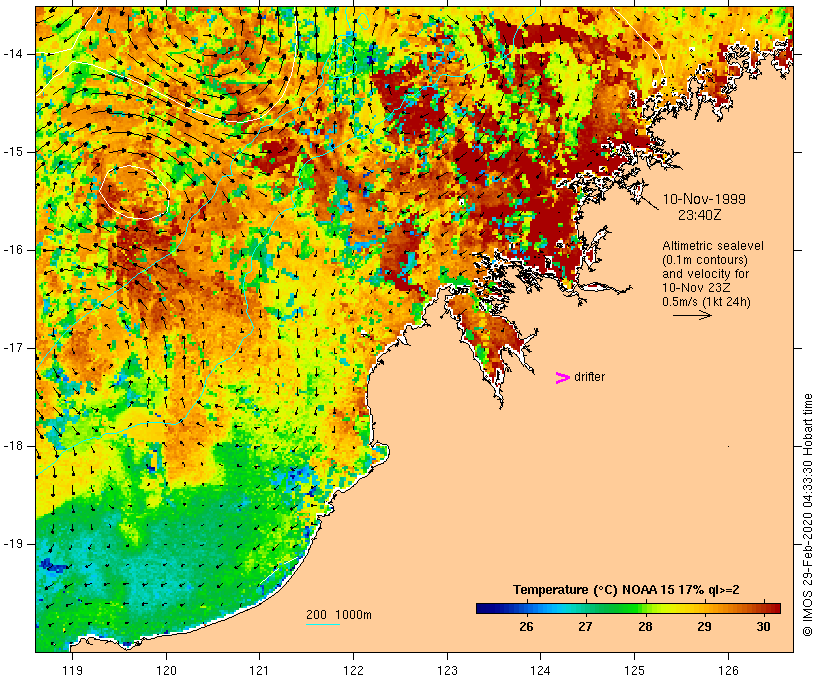This screenshot has height=680, width=820.
Task: Click the temperature color bar legend
Action: 628,608
